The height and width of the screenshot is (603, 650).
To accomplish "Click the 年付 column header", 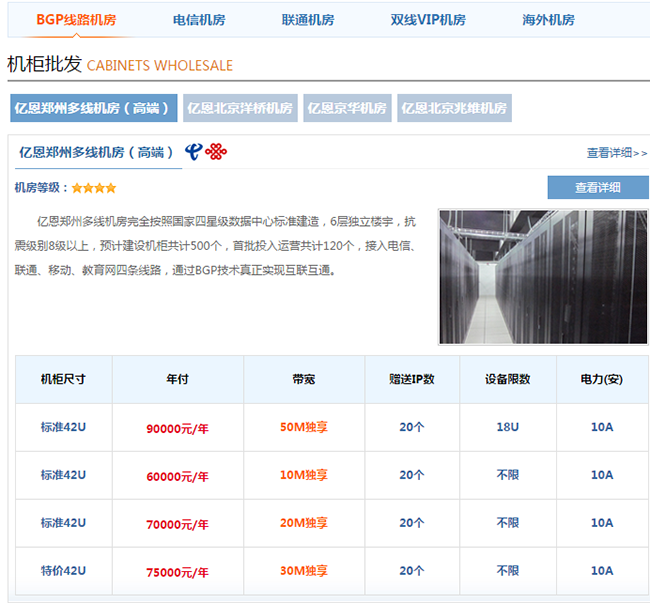I will pyautogui.click(x=177, y=380).
